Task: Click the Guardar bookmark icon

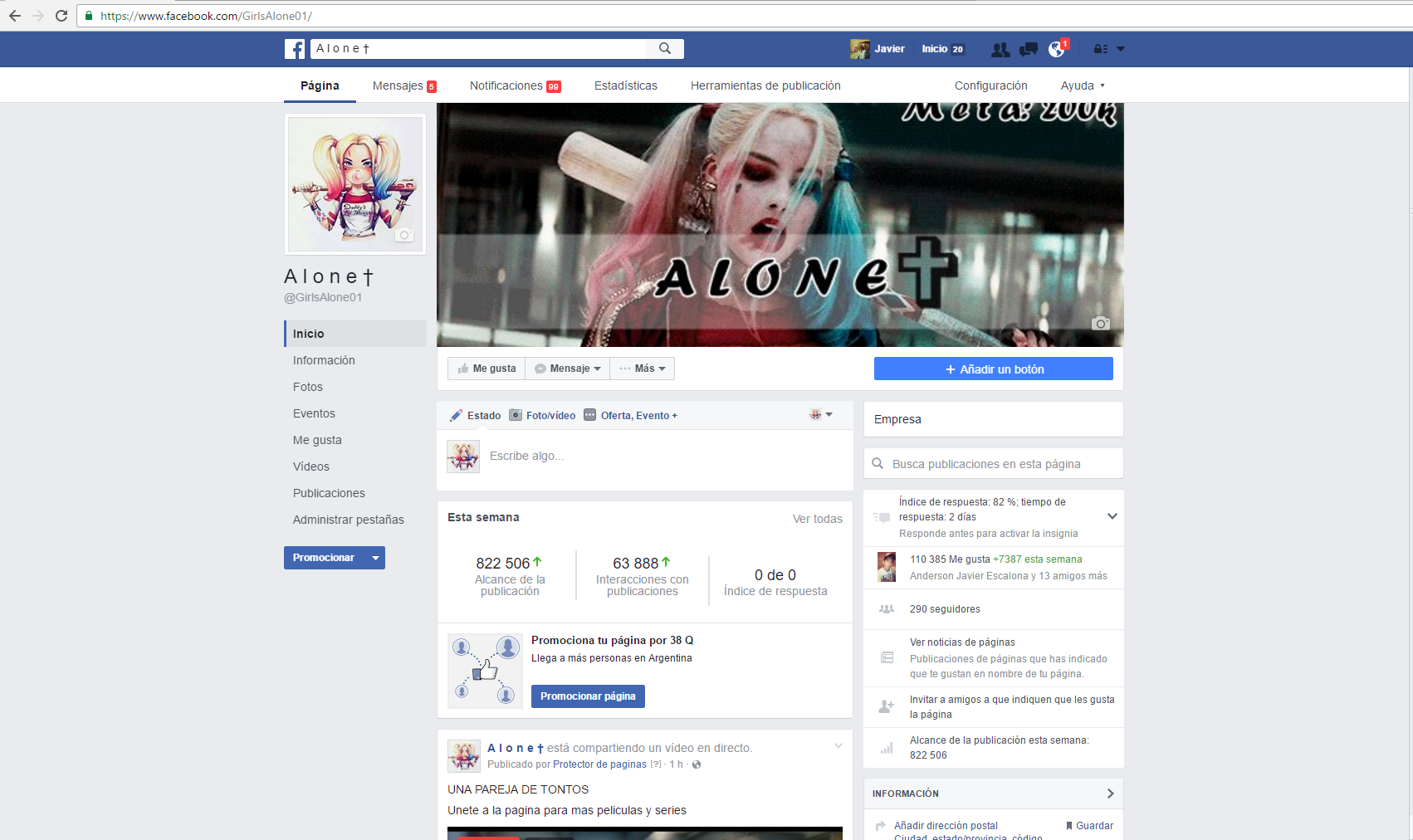Action: 1069,826
